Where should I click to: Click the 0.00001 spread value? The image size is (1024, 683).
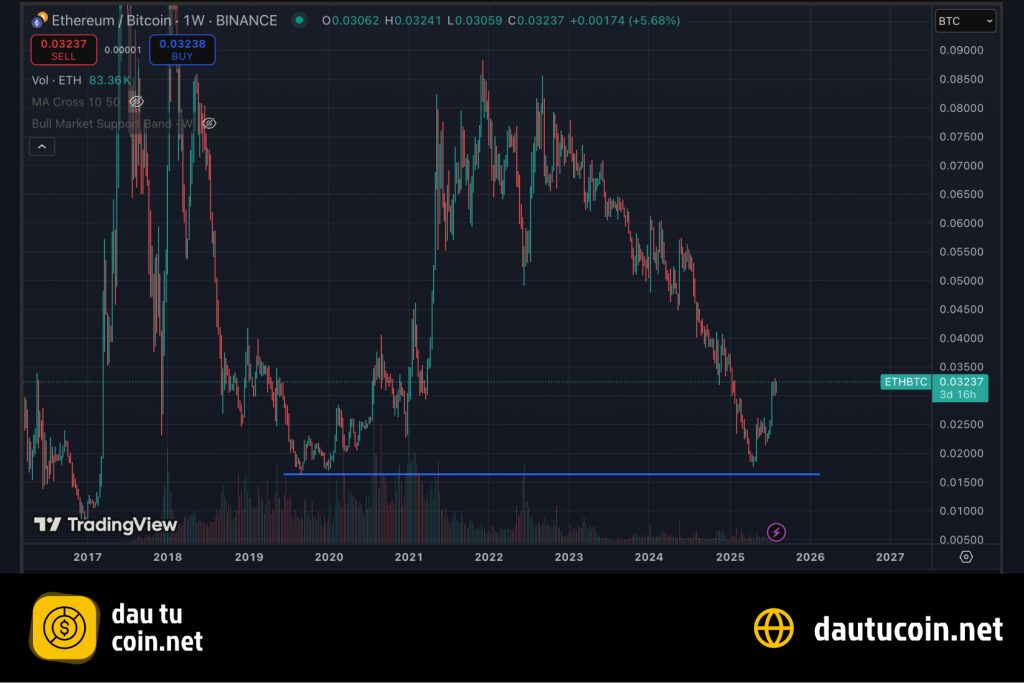pyautogui.click(x=123, y=50)
